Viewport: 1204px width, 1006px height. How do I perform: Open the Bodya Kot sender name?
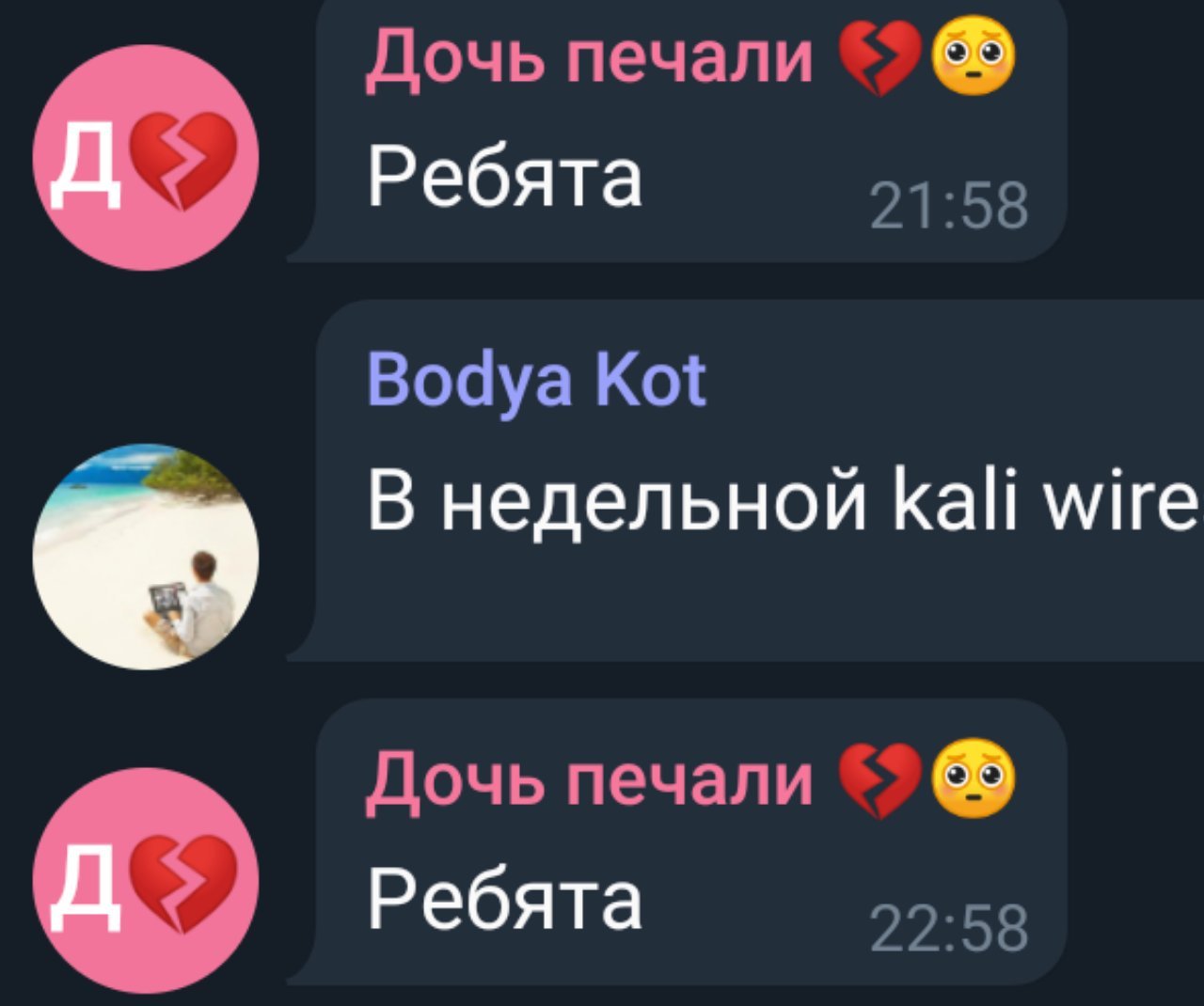tap(536, 381)
